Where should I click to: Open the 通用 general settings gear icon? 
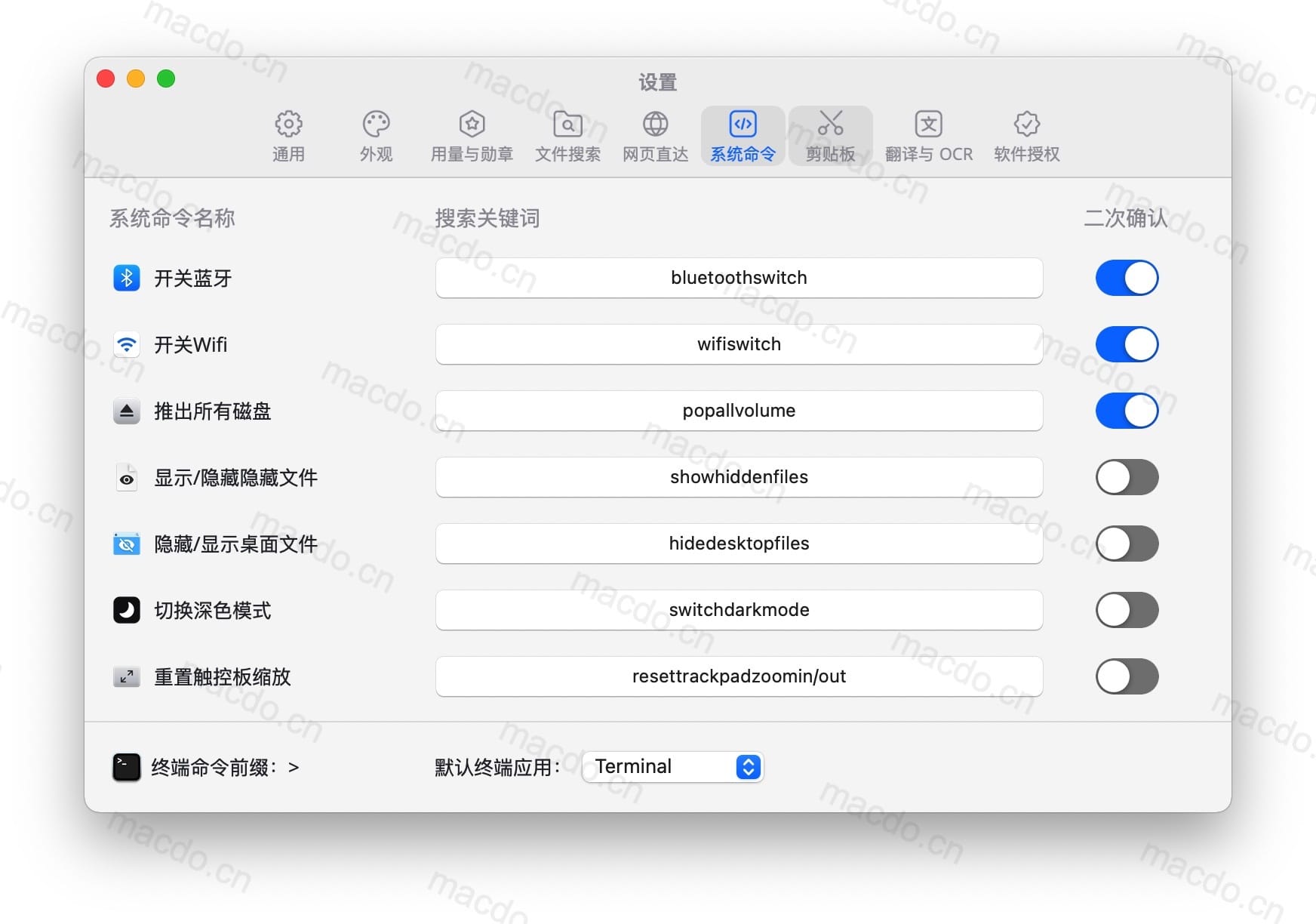pyautogui.click(x=288, y=123)
